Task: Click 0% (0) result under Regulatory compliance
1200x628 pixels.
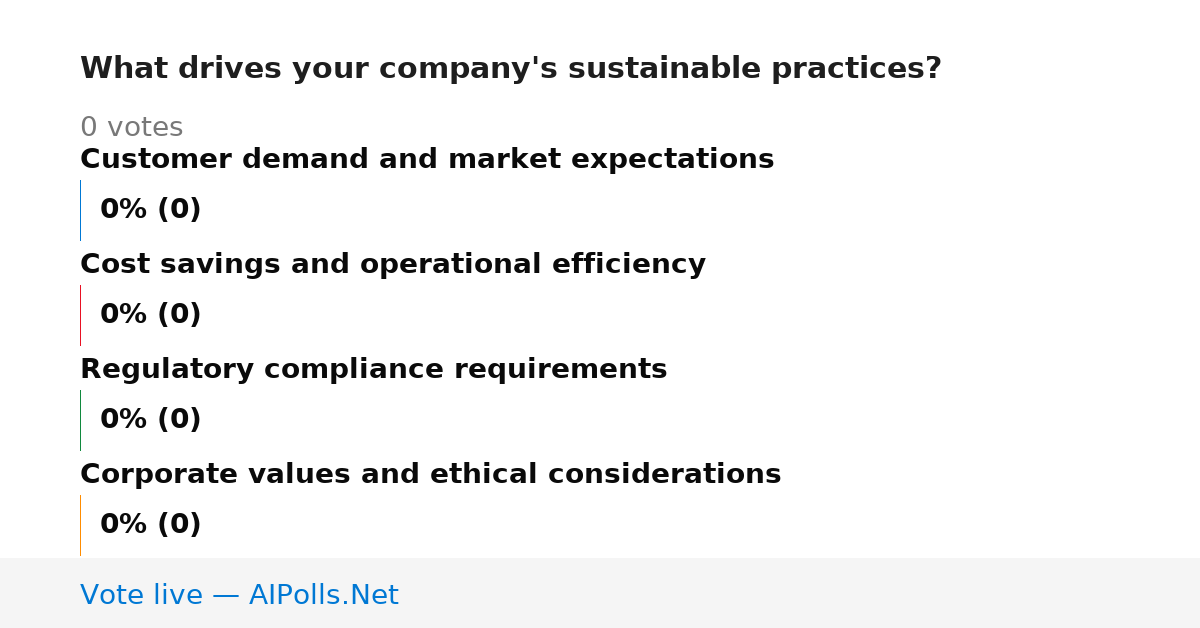Action: [x=150, y=420]
